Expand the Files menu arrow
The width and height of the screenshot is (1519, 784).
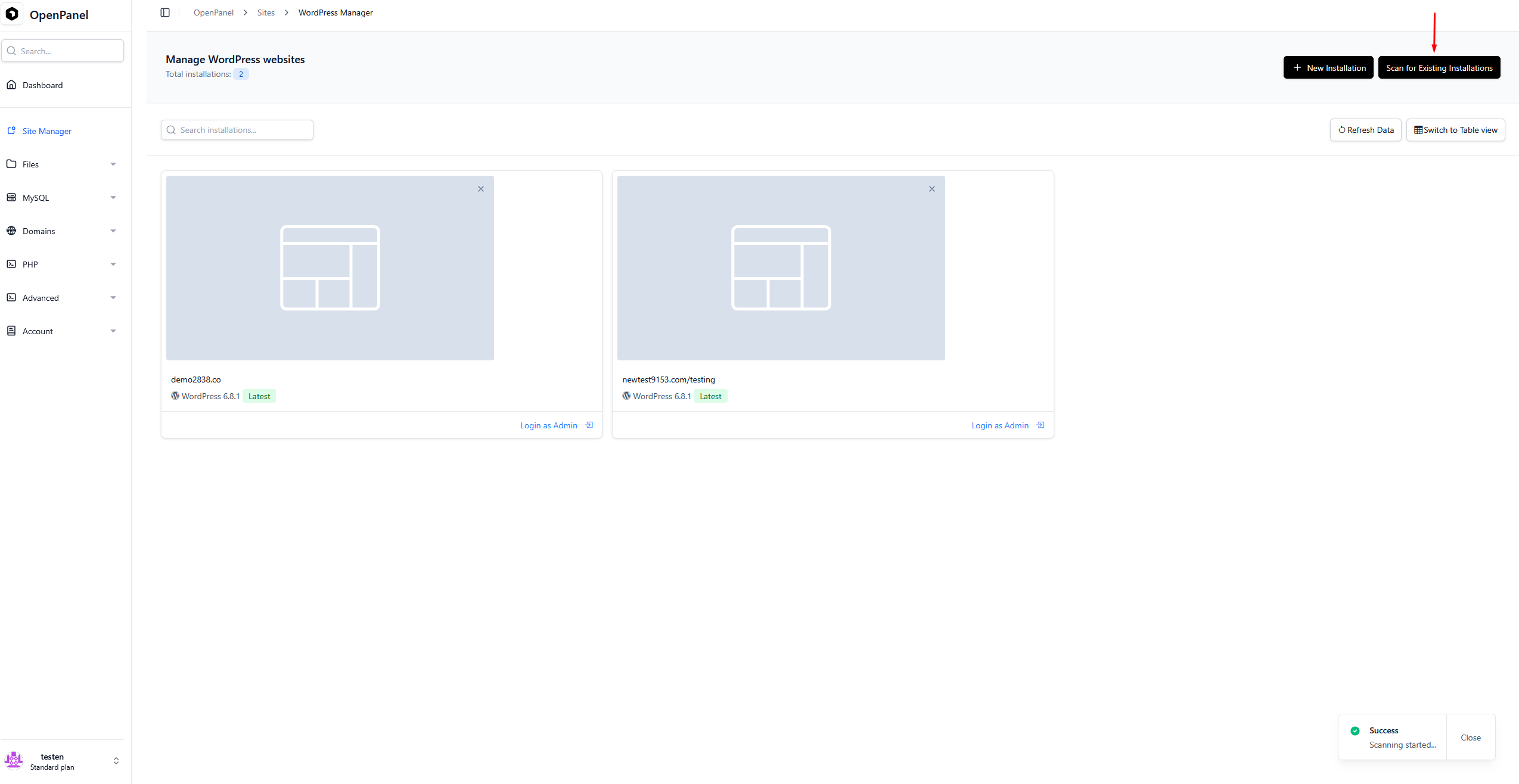coord(113,164)
